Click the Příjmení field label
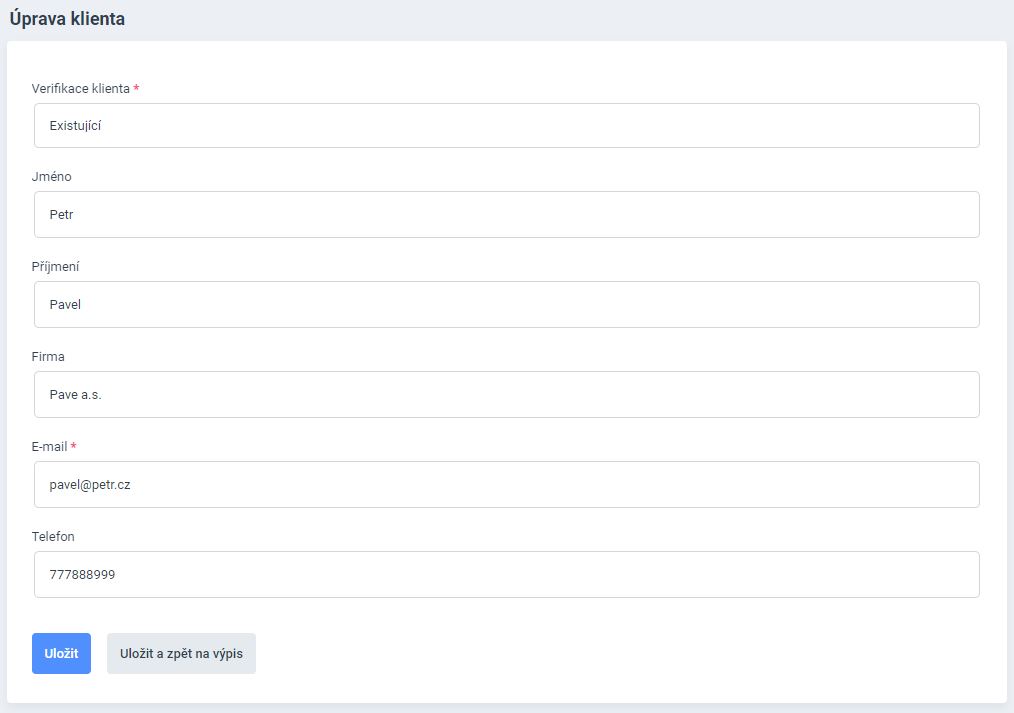 (56, 267)
